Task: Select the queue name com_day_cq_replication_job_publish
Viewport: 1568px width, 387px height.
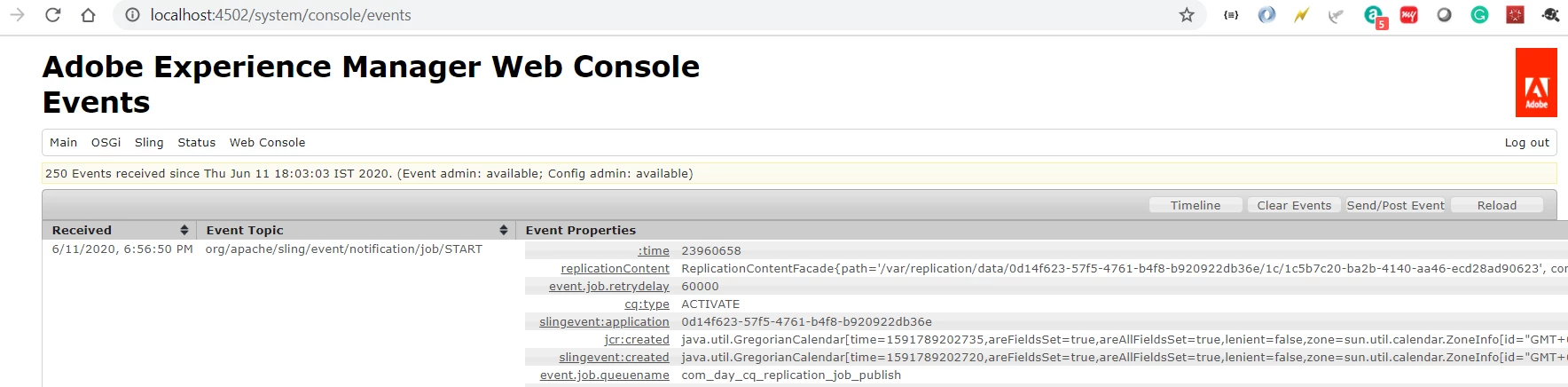Action: click(791, 375)
